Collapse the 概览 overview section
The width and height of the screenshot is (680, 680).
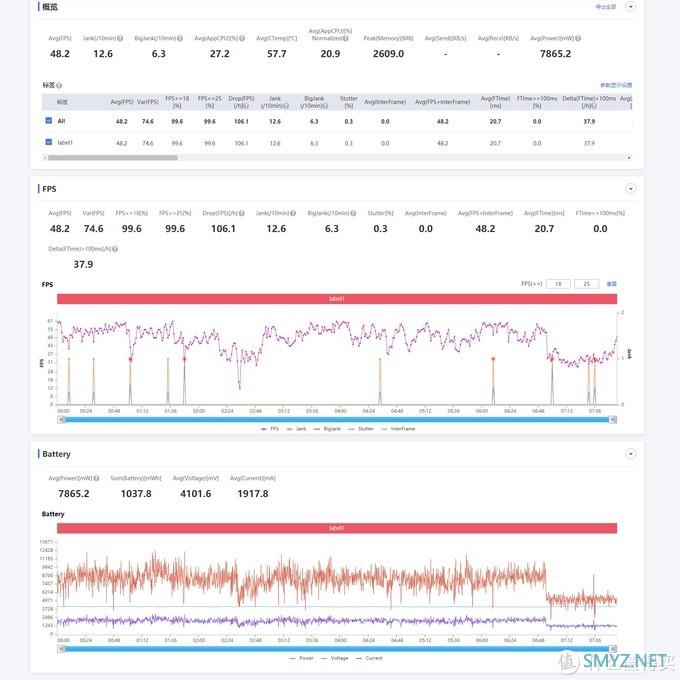[x=631, y=7]
